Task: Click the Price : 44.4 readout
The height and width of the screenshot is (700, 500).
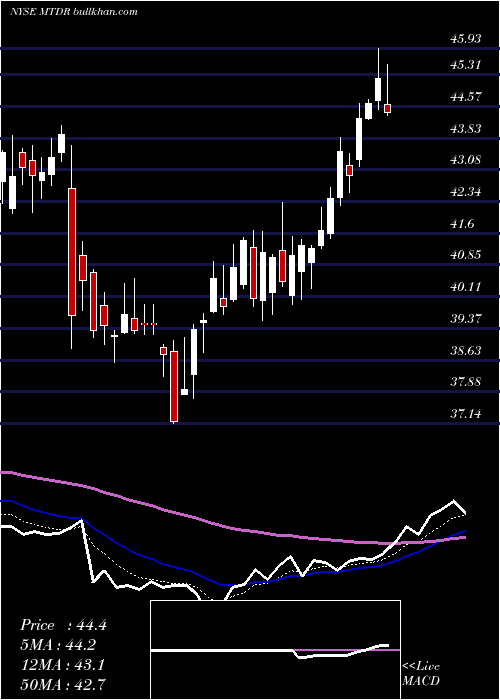Action: (x=63, y=625)
